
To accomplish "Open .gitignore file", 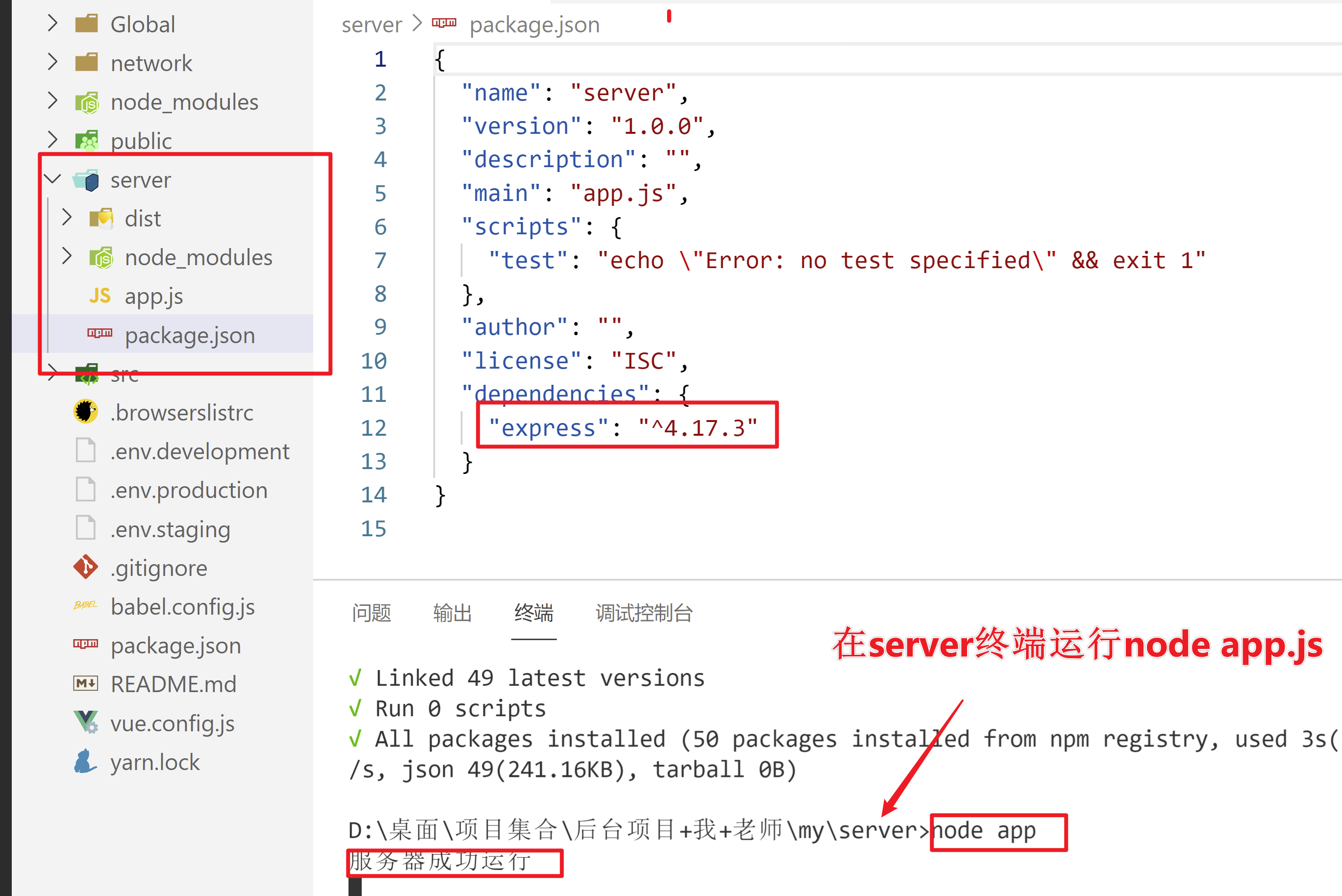I will pyautogui.click(x=158, y=568).
